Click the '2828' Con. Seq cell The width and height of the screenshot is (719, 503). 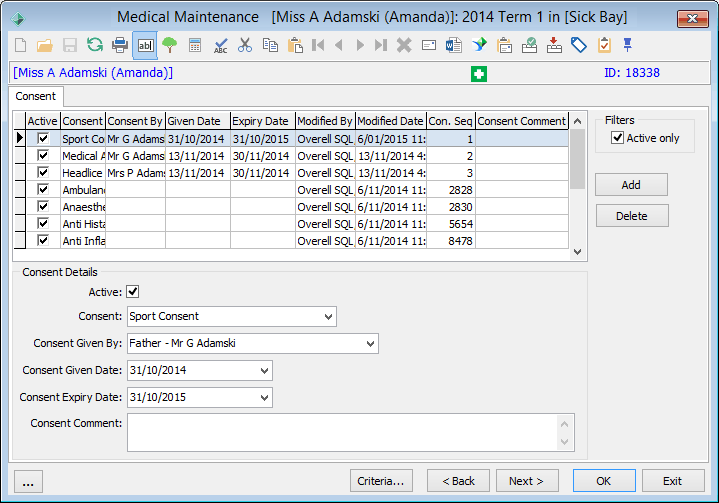(451, 190)
